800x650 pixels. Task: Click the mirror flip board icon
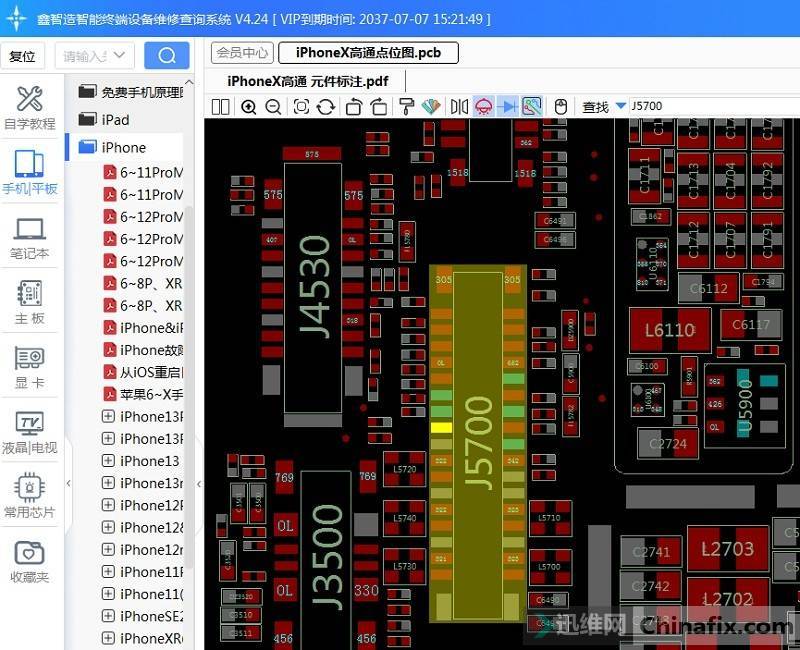(459, 107)
